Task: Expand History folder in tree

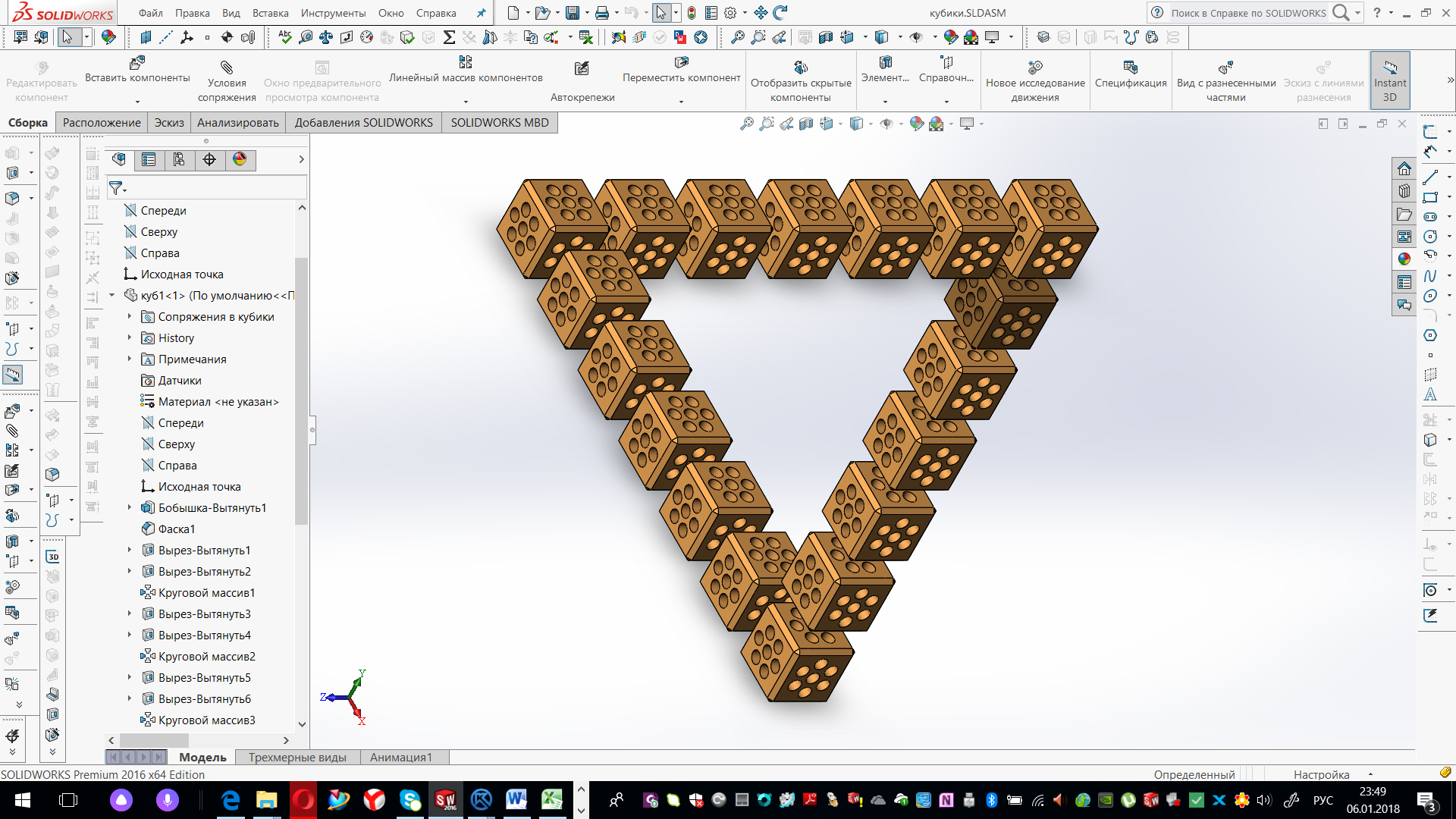Action: click(x=129, y=338)
